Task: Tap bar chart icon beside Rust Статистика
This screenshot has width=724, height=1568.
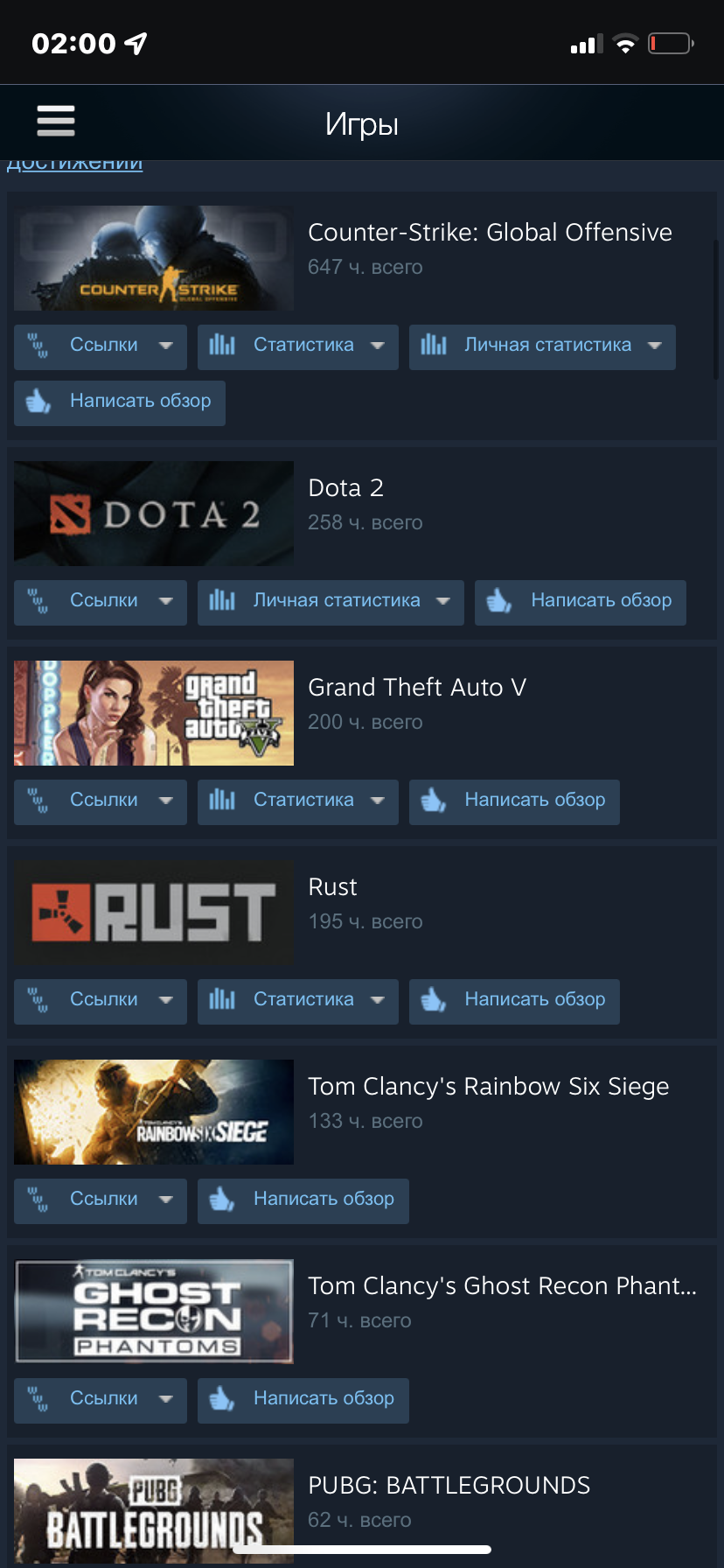Action: coord(222,999)
